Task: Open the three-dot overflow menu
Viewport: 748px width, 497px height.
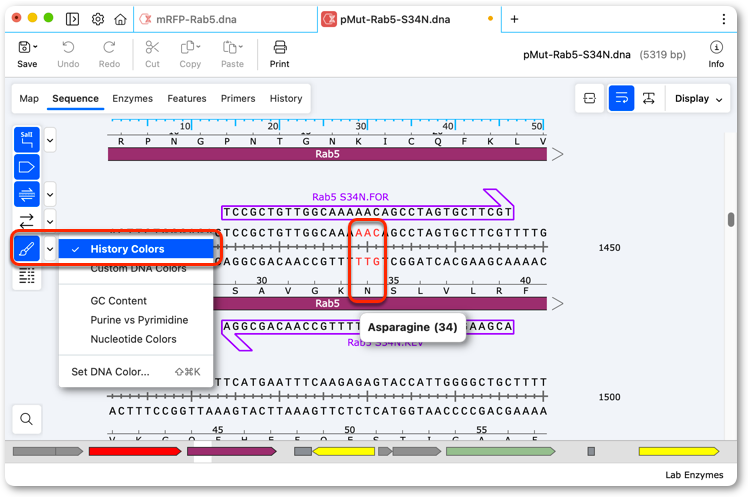Action: click(724, 19)
